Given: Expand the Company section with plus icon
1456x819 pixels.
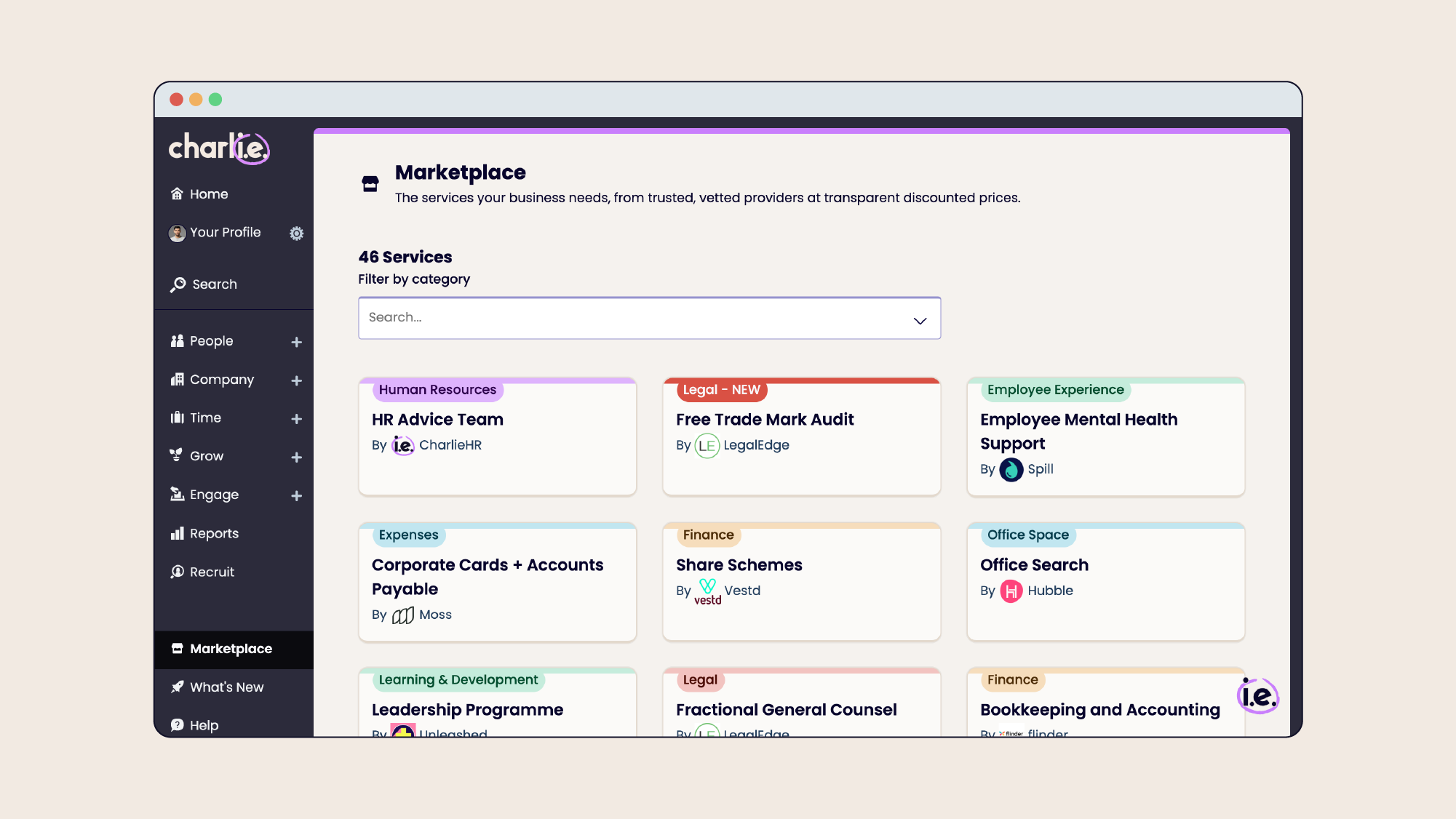Looking at the screenshot, I should pyautogui.click(x=296, y=380).
